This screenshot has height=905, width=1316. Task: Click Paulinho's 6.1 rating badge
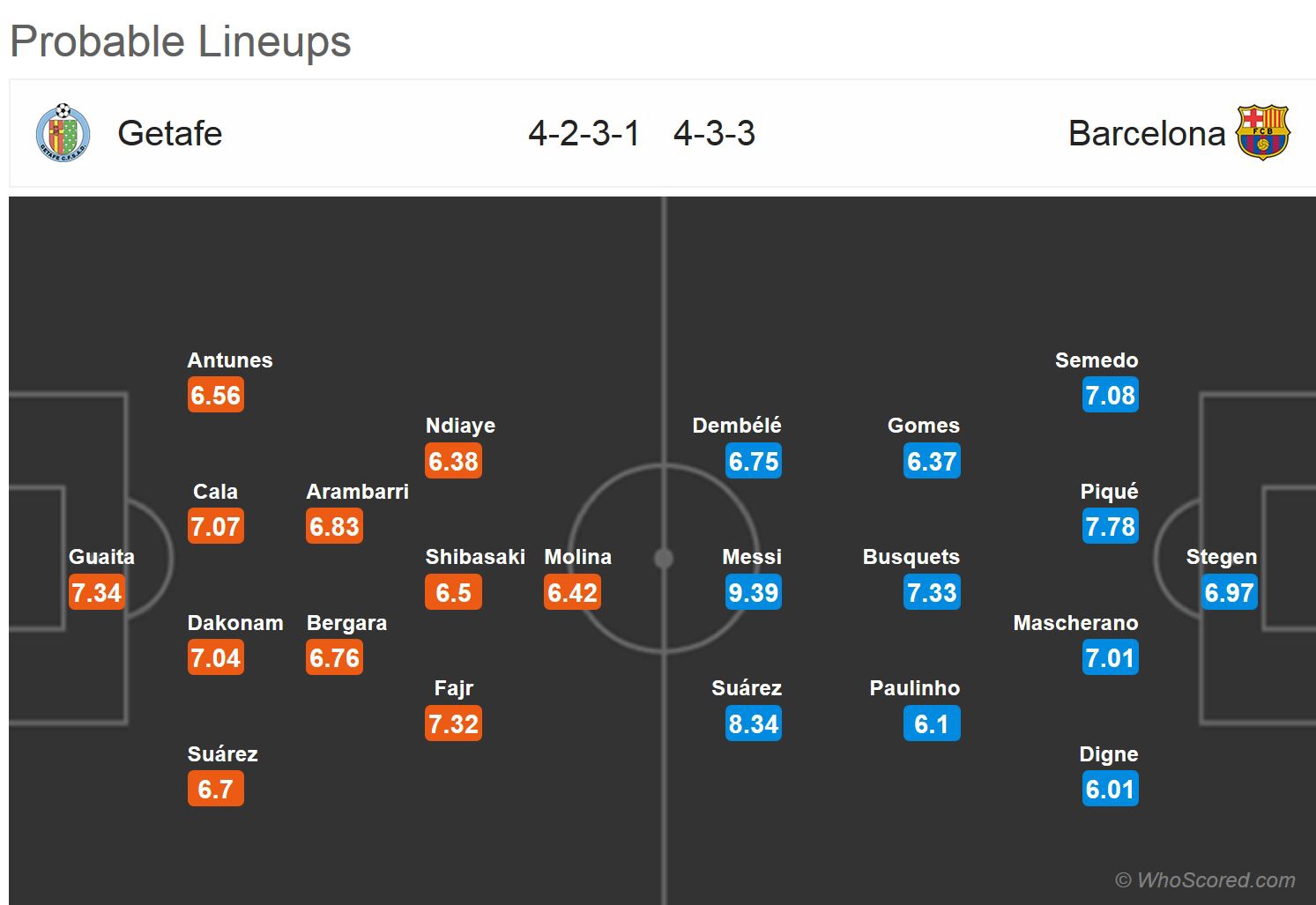(932, 724)
